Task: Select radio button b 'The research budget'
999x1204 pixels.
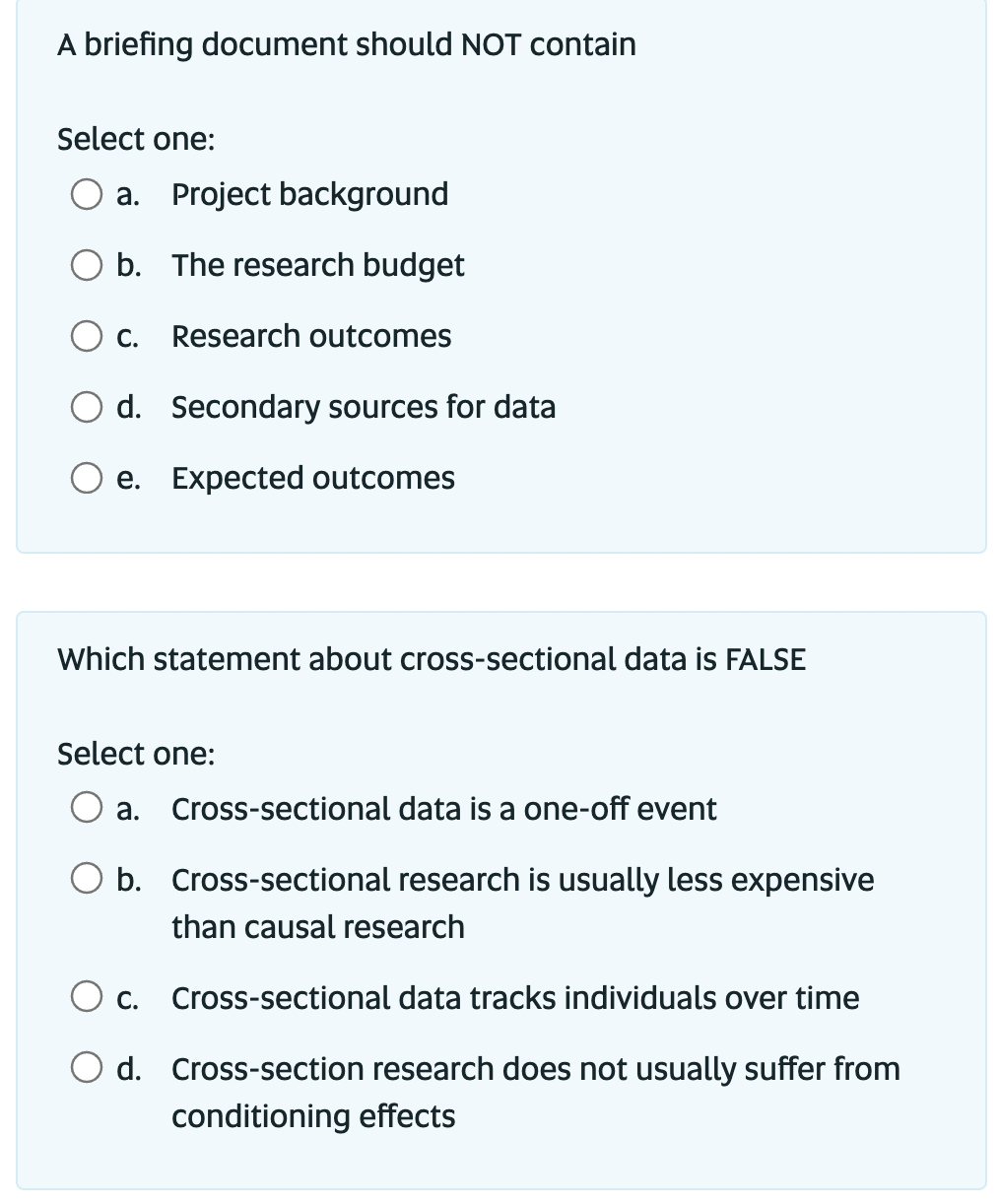Action: [87, 266]
